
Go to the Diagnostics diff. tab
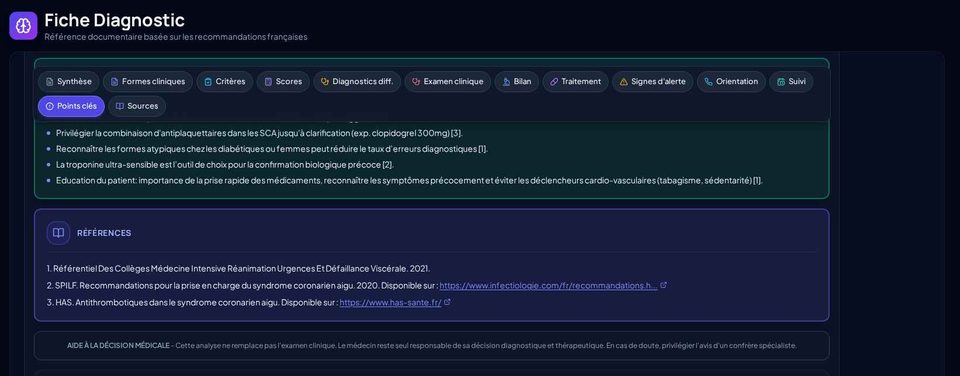[357, 81]
